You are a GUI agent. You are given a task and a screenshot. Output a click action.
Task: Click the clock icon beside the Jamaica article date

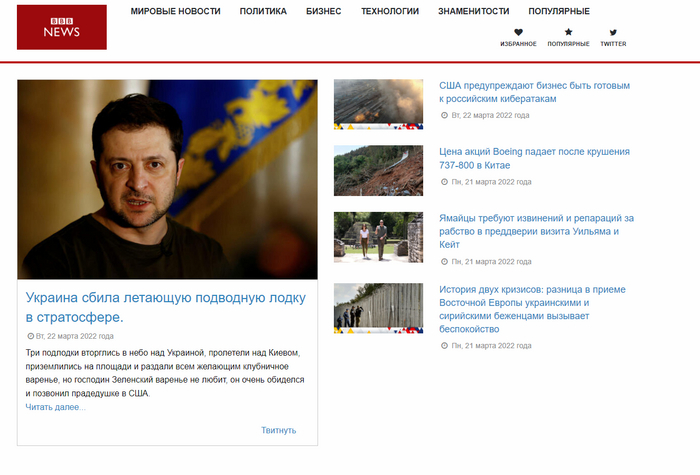click(x=444, y=262)
